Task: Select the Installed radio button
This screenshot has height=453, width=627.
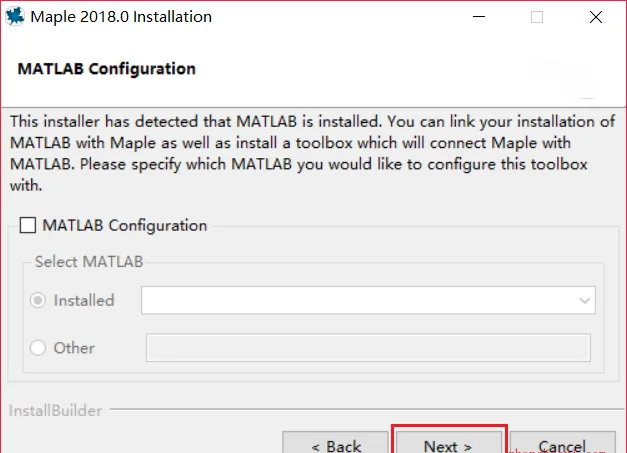Action: pos(38,300)
